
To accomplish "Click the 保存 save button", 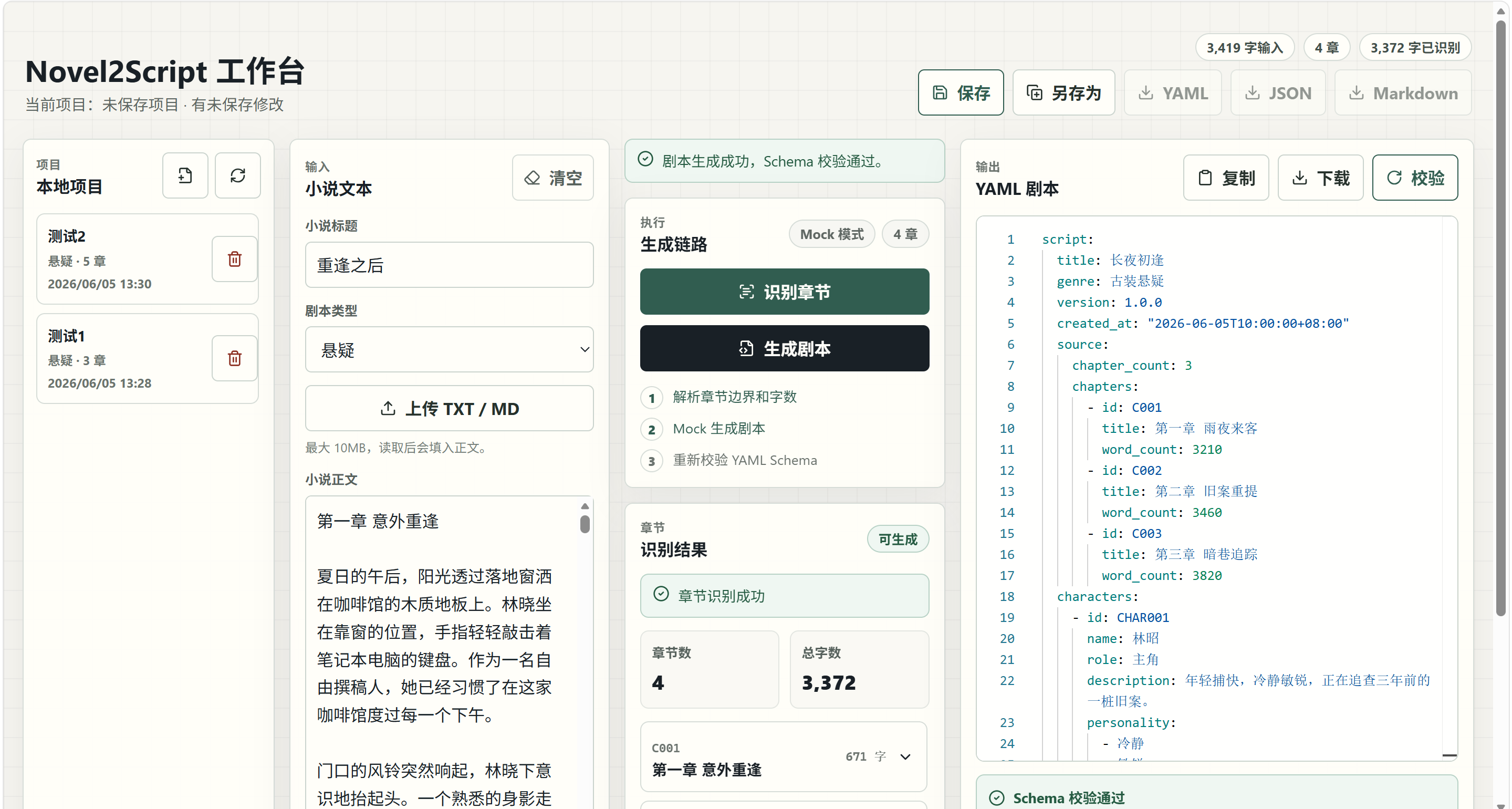I will pos(961,93).
